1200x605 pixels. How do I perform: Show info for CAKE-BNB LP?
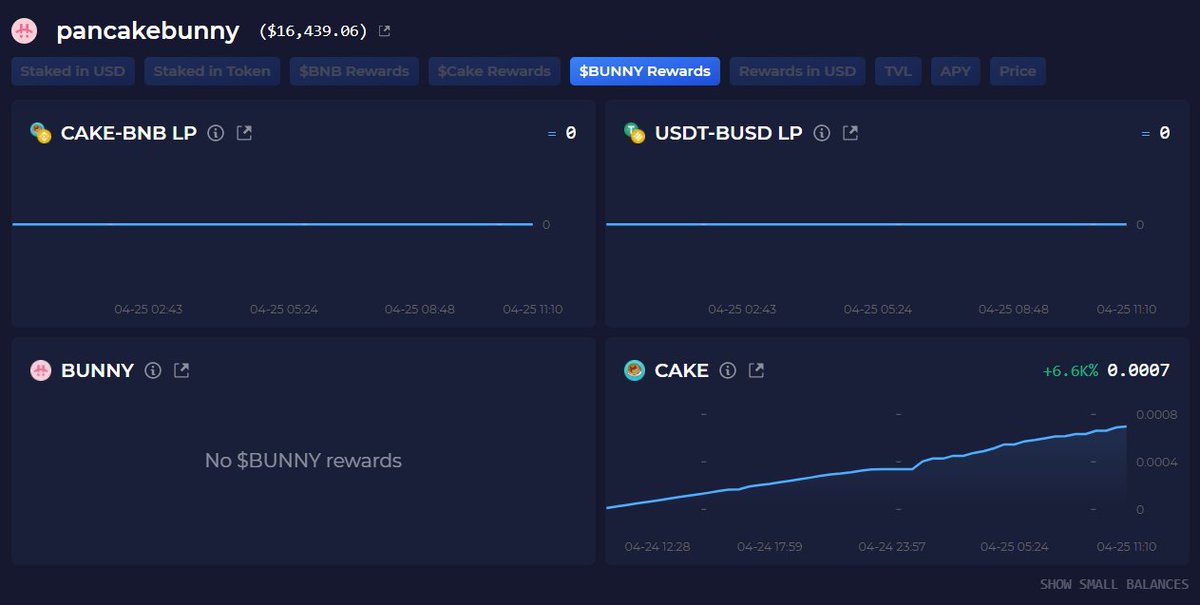coord(215,133)
